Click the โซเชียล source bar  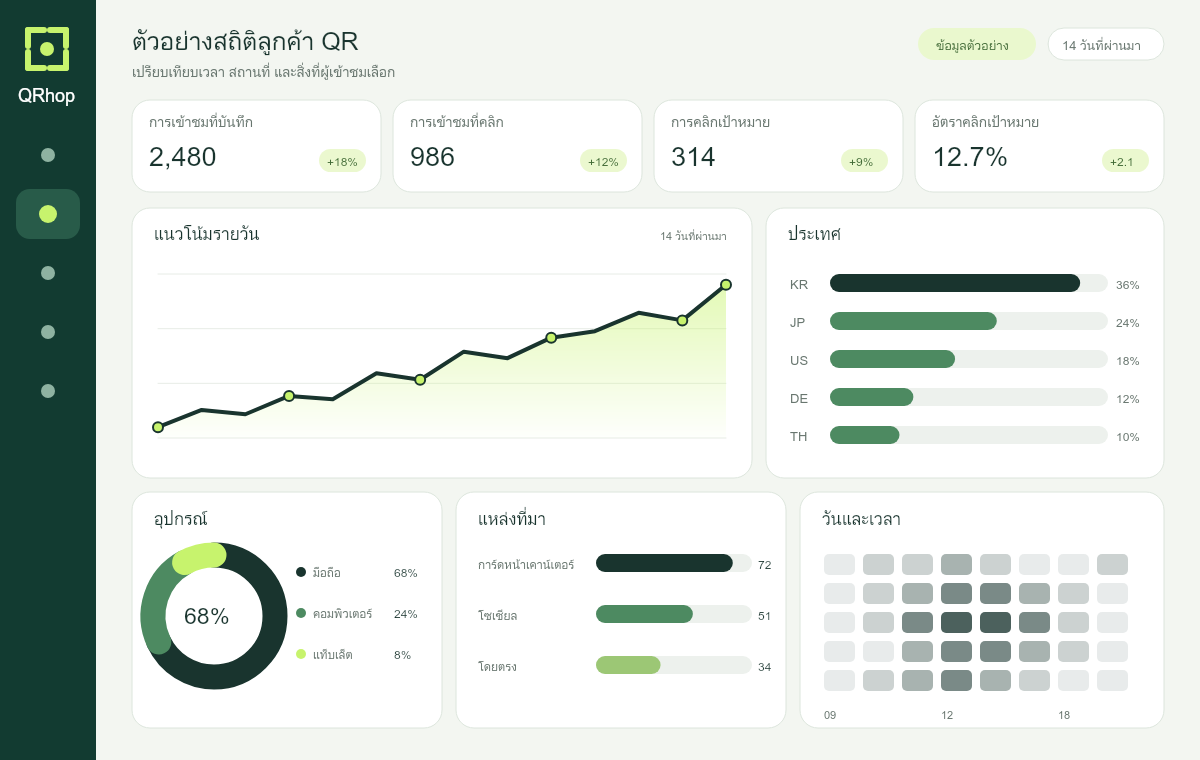674,614
